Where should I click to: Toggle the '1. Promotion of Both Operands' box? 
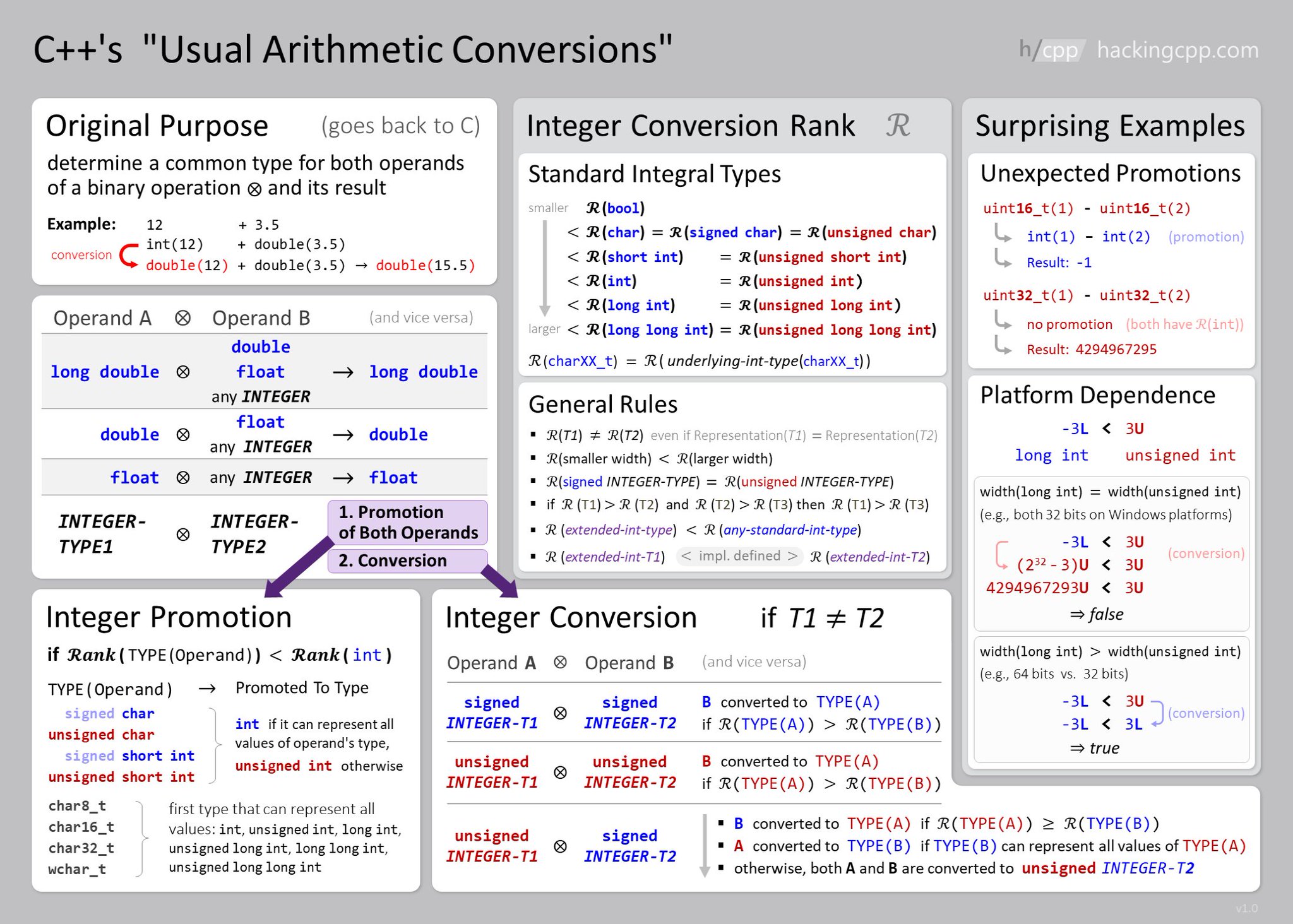pos(407,523)
